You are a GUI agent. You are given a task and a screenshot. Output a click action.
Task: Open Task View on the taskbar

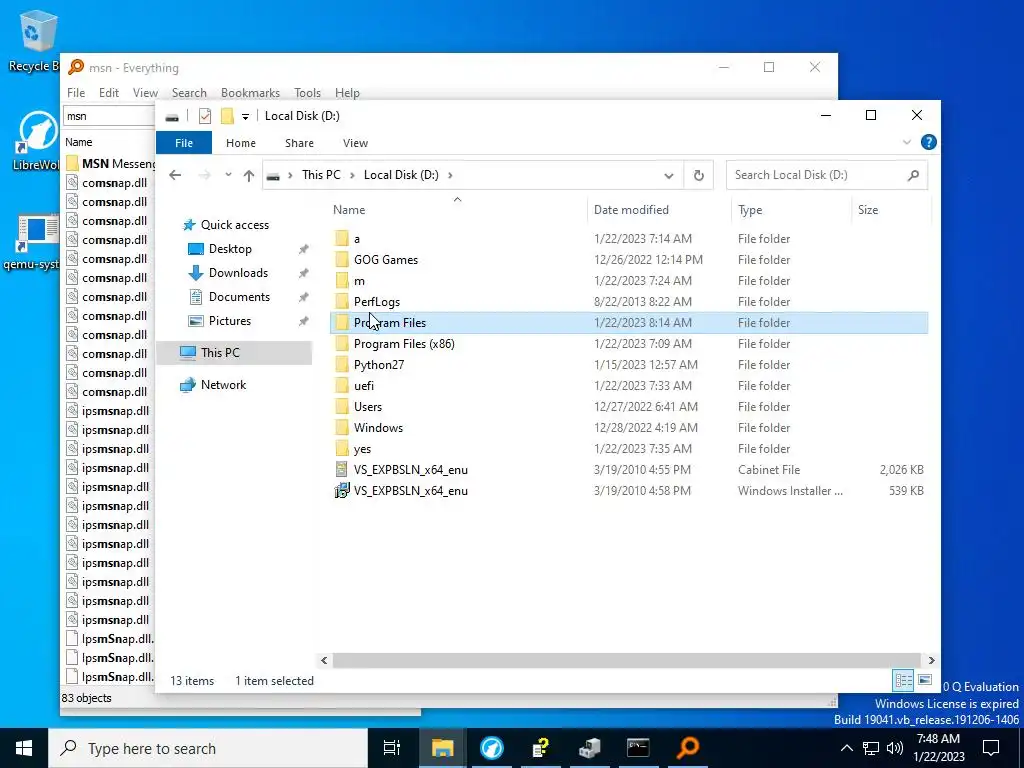click(392, 748)
